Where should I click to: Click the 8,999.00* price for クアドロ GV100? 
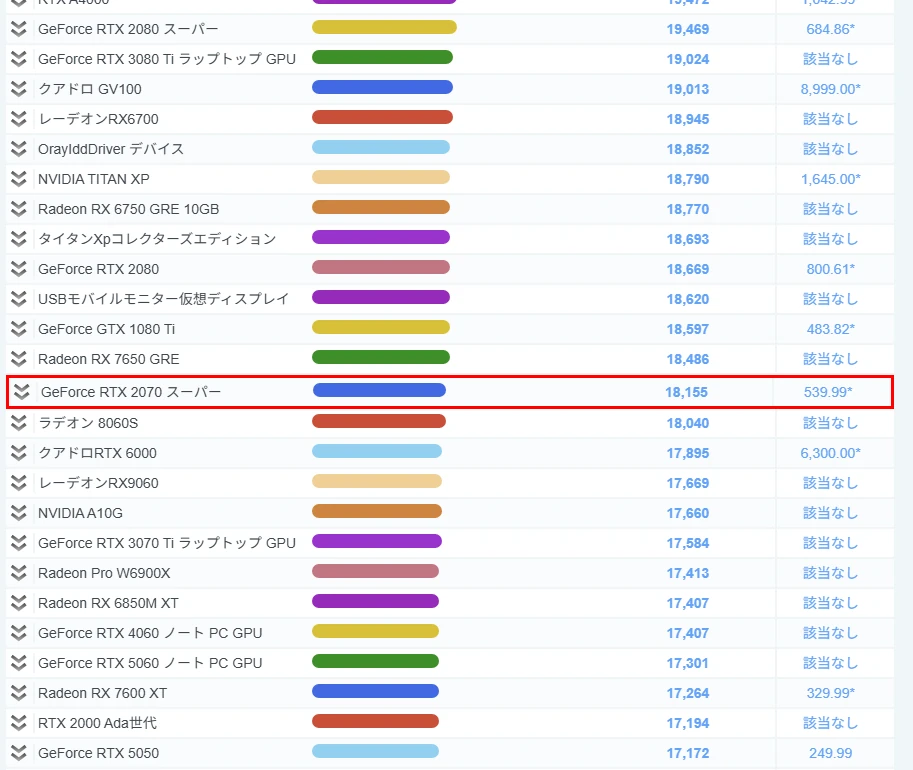pos(830,89)
